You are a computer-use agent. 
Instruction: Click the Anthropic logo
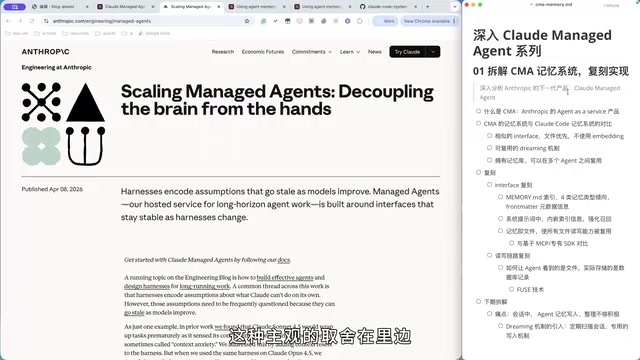[x=45, y=52]
